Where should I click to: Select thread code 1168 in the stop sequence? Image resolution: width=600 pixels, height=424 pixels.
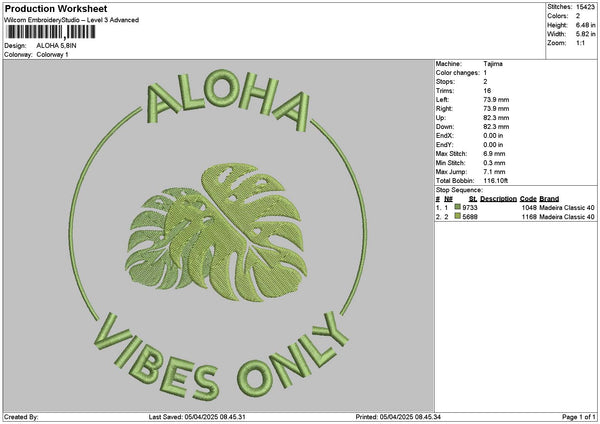[529, 216]
